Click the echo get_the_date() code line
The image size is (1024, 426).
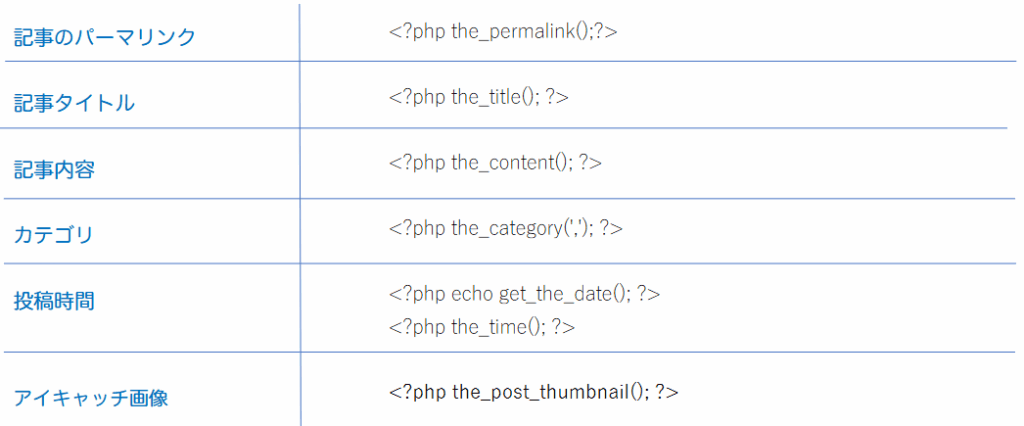coord(525,294)
